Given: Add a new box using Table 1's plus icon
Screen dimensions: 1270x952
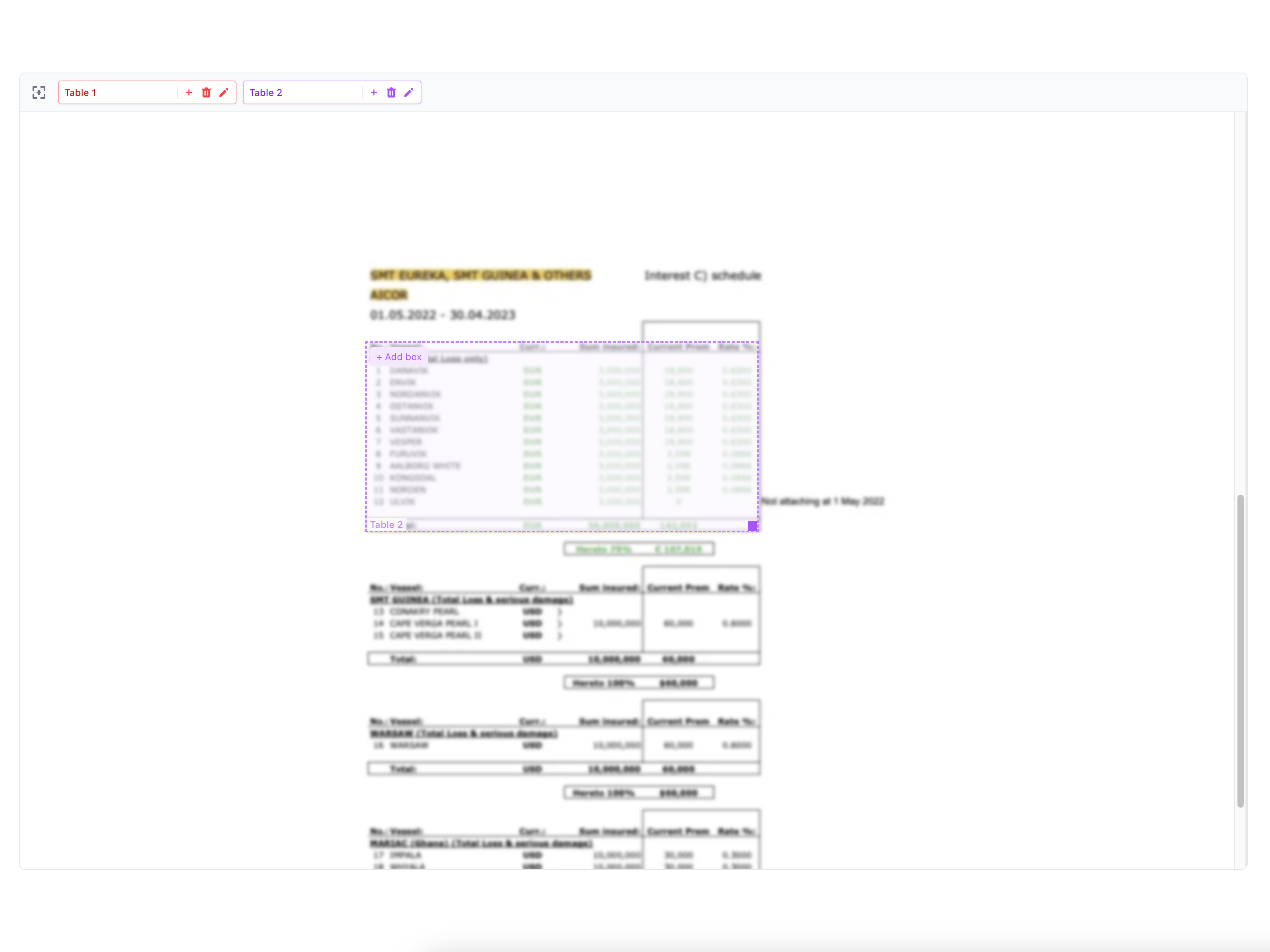Looking at the screenshot, I should [x=189, y=92].
